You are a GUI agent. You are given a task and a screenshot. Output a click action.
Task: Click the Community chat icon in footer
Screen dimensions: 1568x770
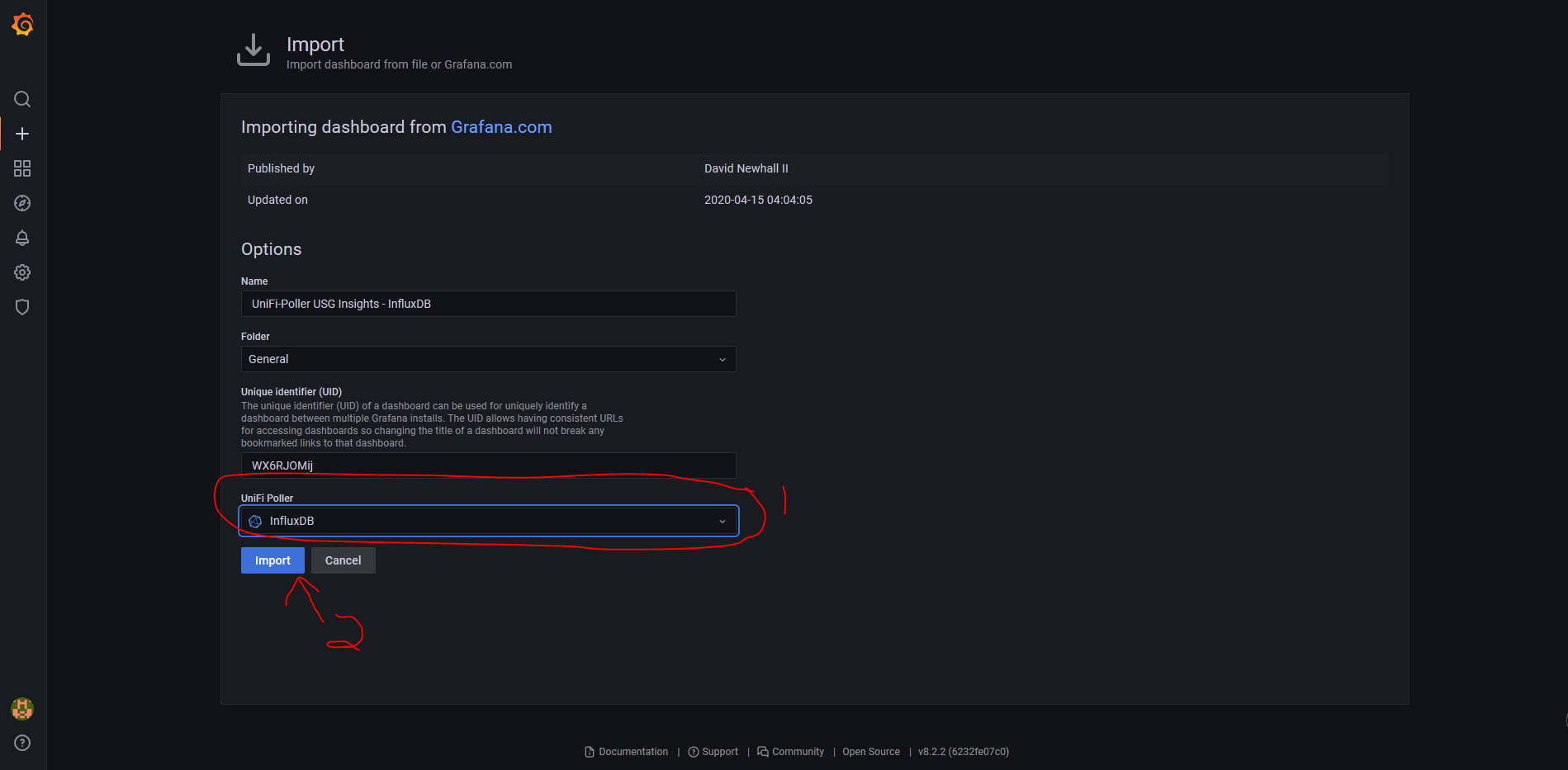[x=763, y=752]
